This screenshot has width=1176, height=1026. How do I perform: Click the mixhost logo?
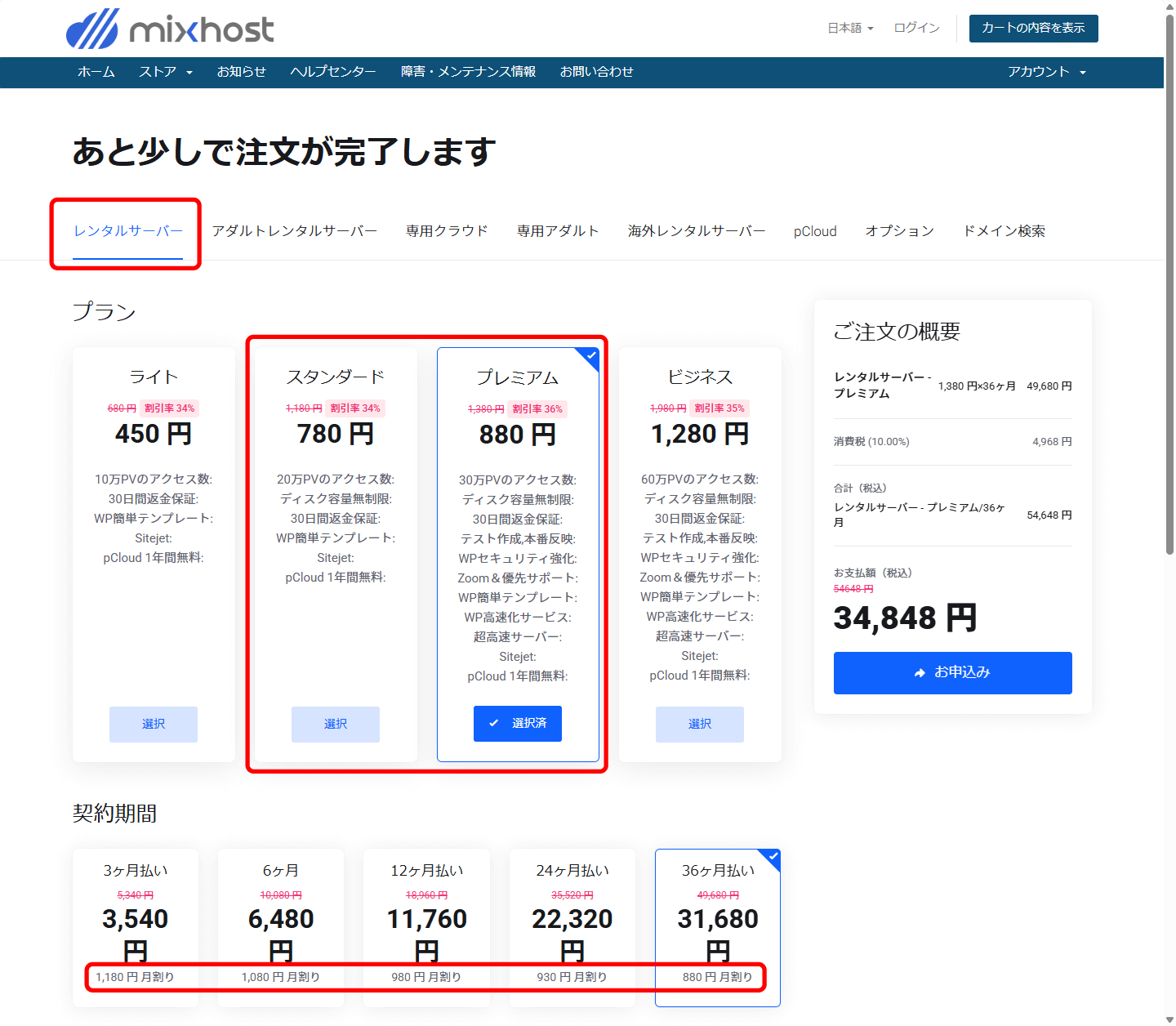170,29
